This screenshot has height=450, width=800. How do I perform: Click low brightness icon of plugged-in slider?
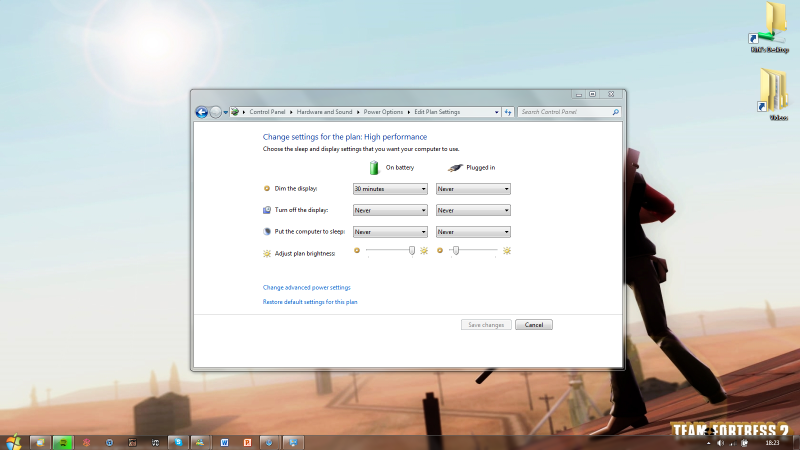[440, 251]
